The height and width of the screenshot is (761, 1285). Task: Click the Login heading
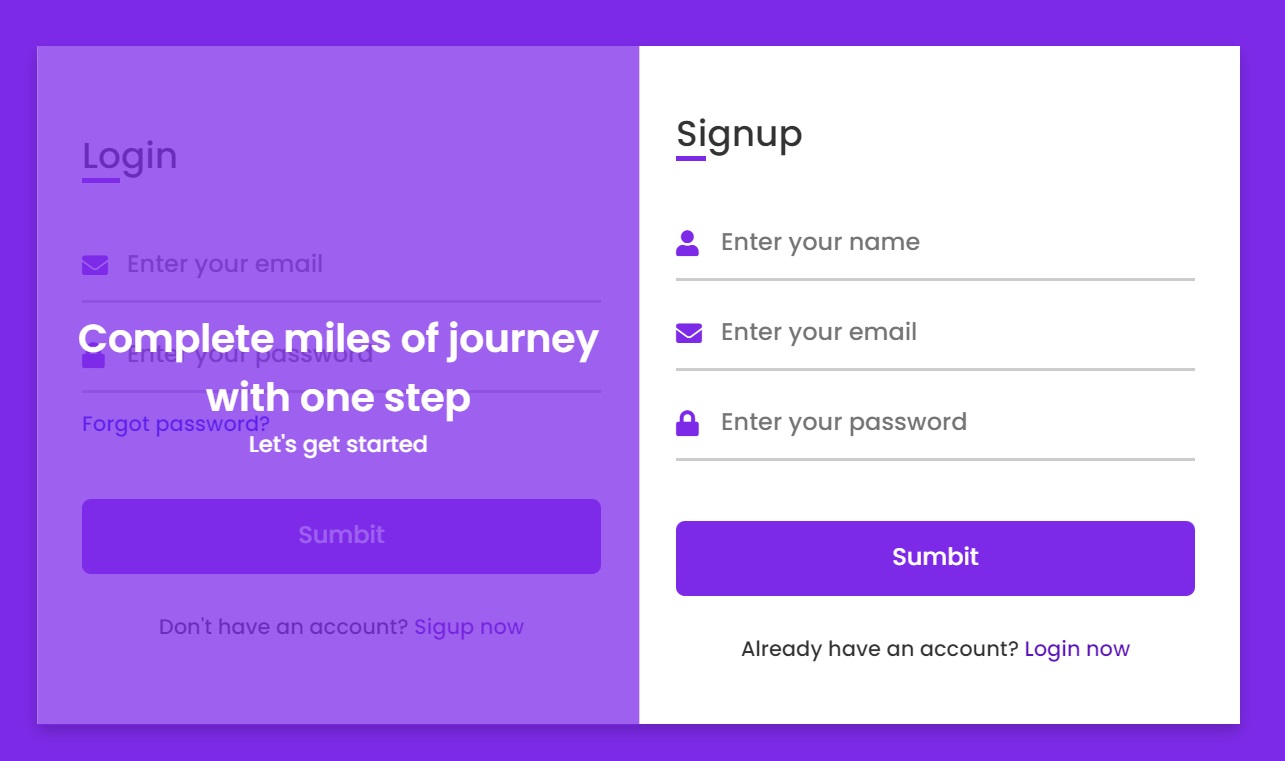(x=130, y=156)
